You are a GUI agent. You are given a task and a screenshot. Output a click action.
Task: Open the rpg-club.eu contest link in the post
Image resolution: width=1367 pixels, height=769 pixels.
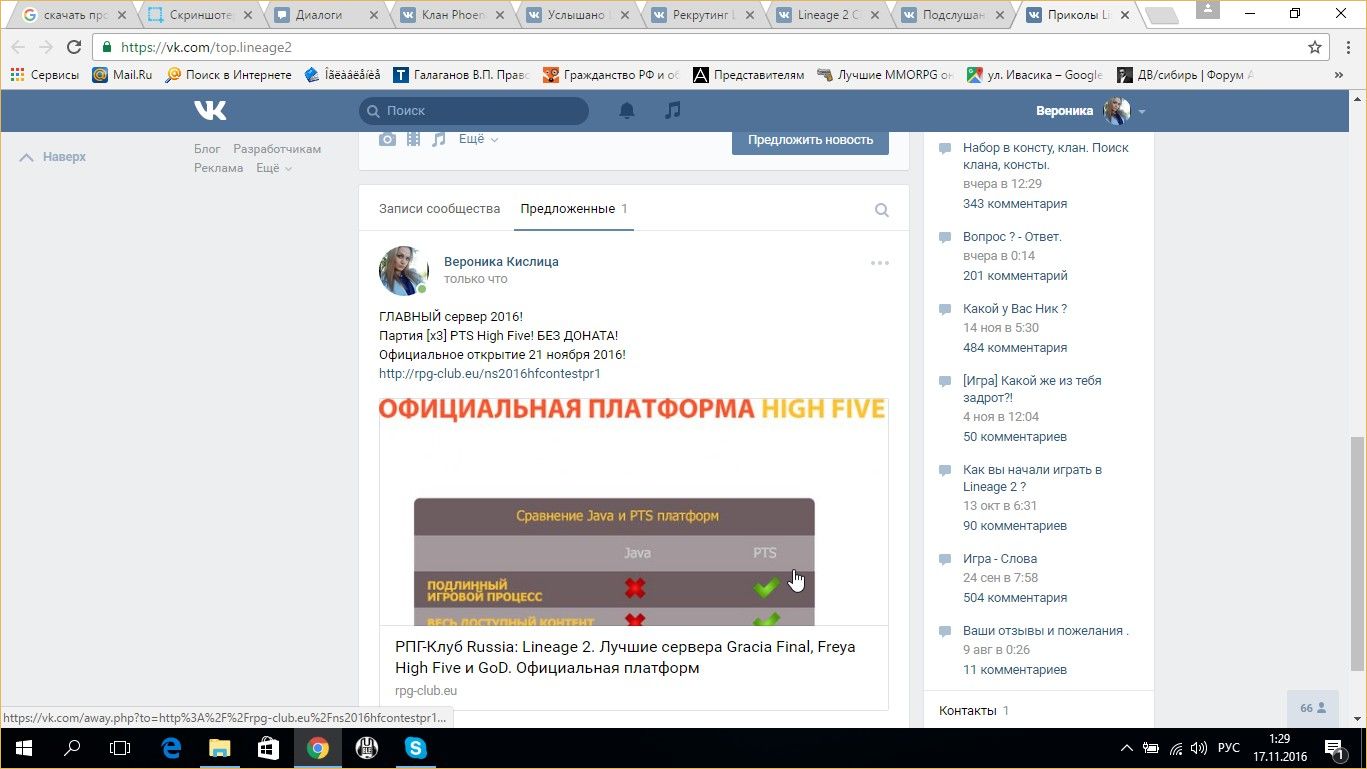(x=489, y=374)
